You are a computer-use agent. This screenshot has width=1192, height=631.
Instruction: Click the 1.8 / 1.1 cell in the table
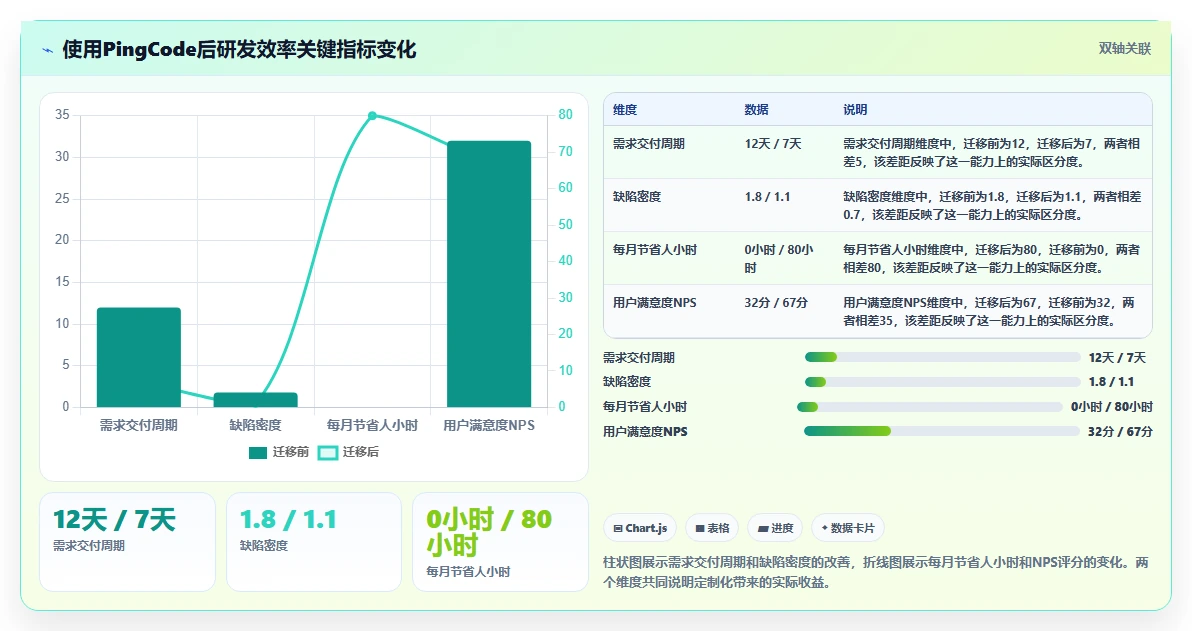coord(768,197)
